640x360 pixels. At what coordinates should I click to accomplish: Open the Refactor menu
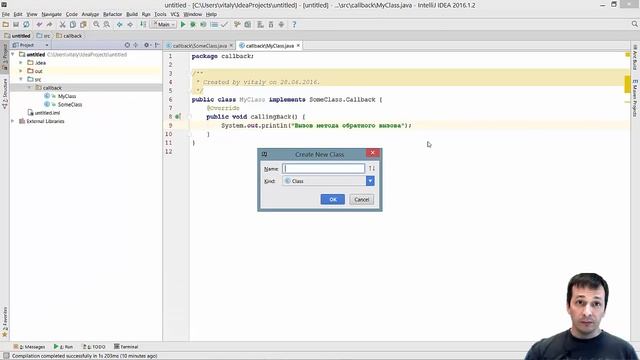point(112,14)
